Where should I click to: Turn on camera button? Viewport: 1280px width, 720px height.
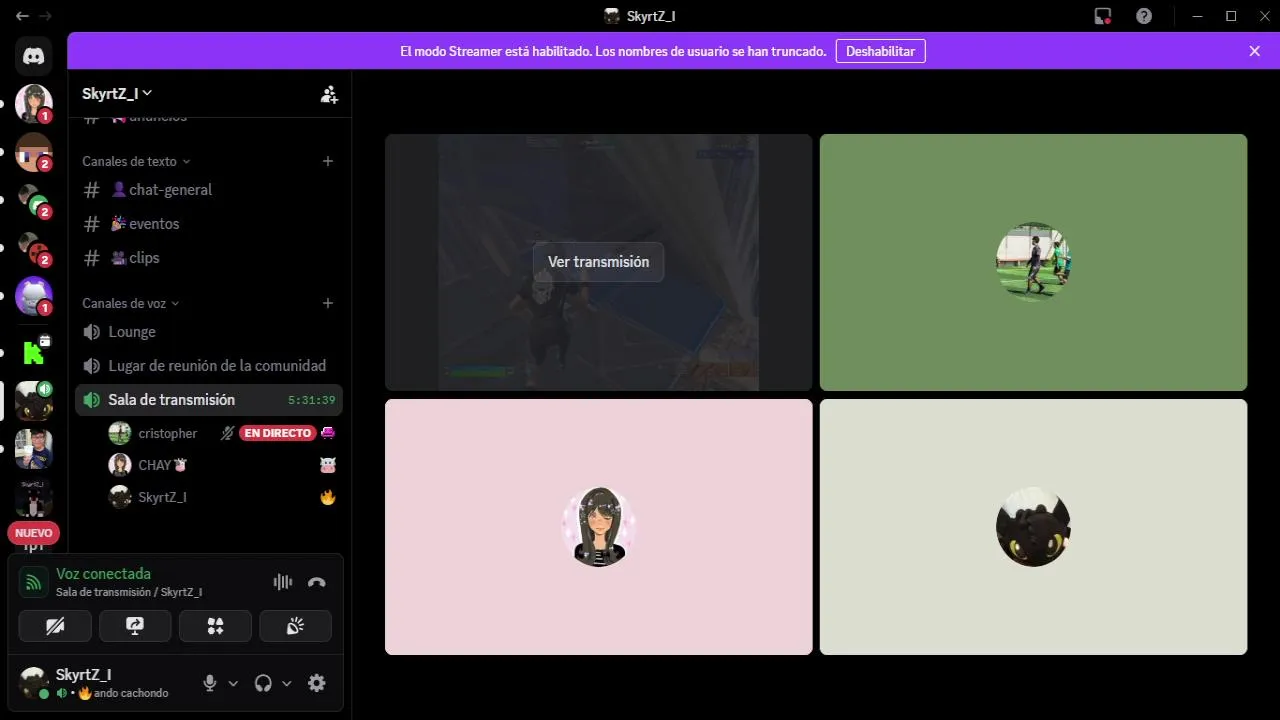point(55,626)
